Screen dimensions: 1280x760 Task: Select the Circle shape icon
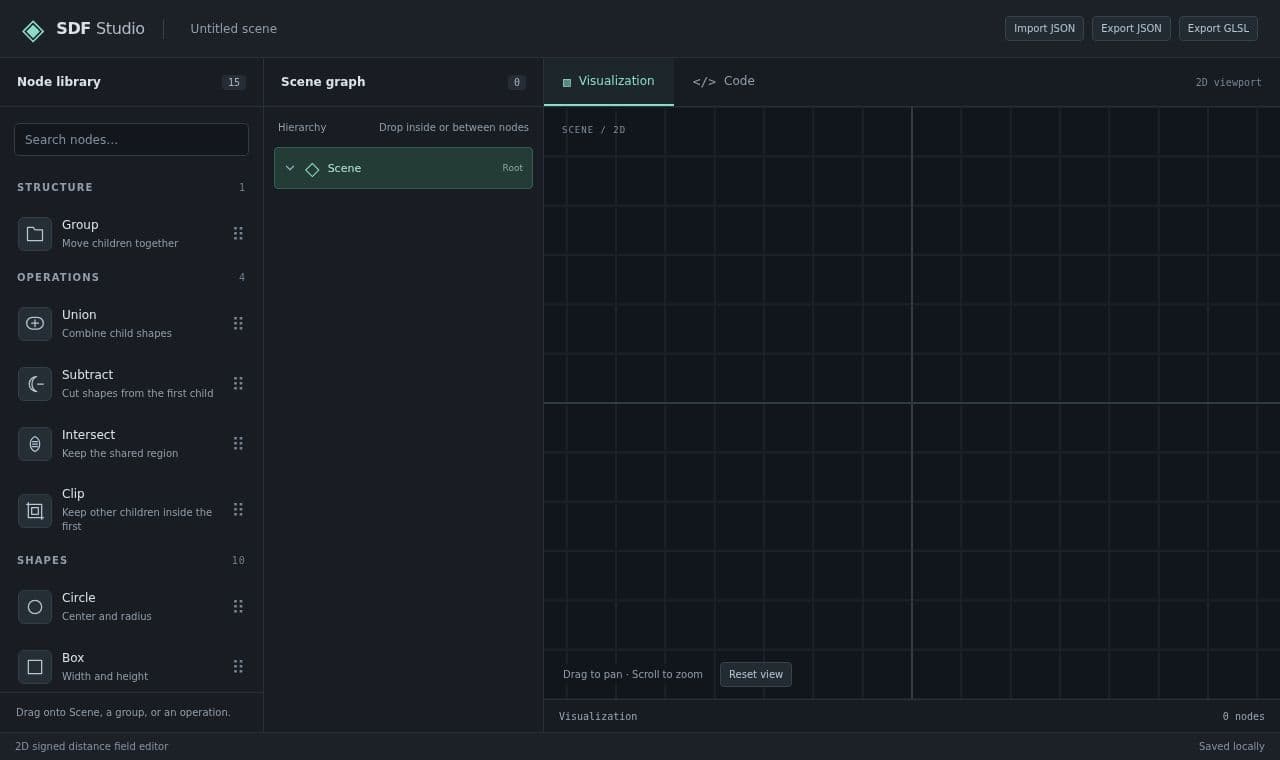pyautogui.click(x=35, y=607)
